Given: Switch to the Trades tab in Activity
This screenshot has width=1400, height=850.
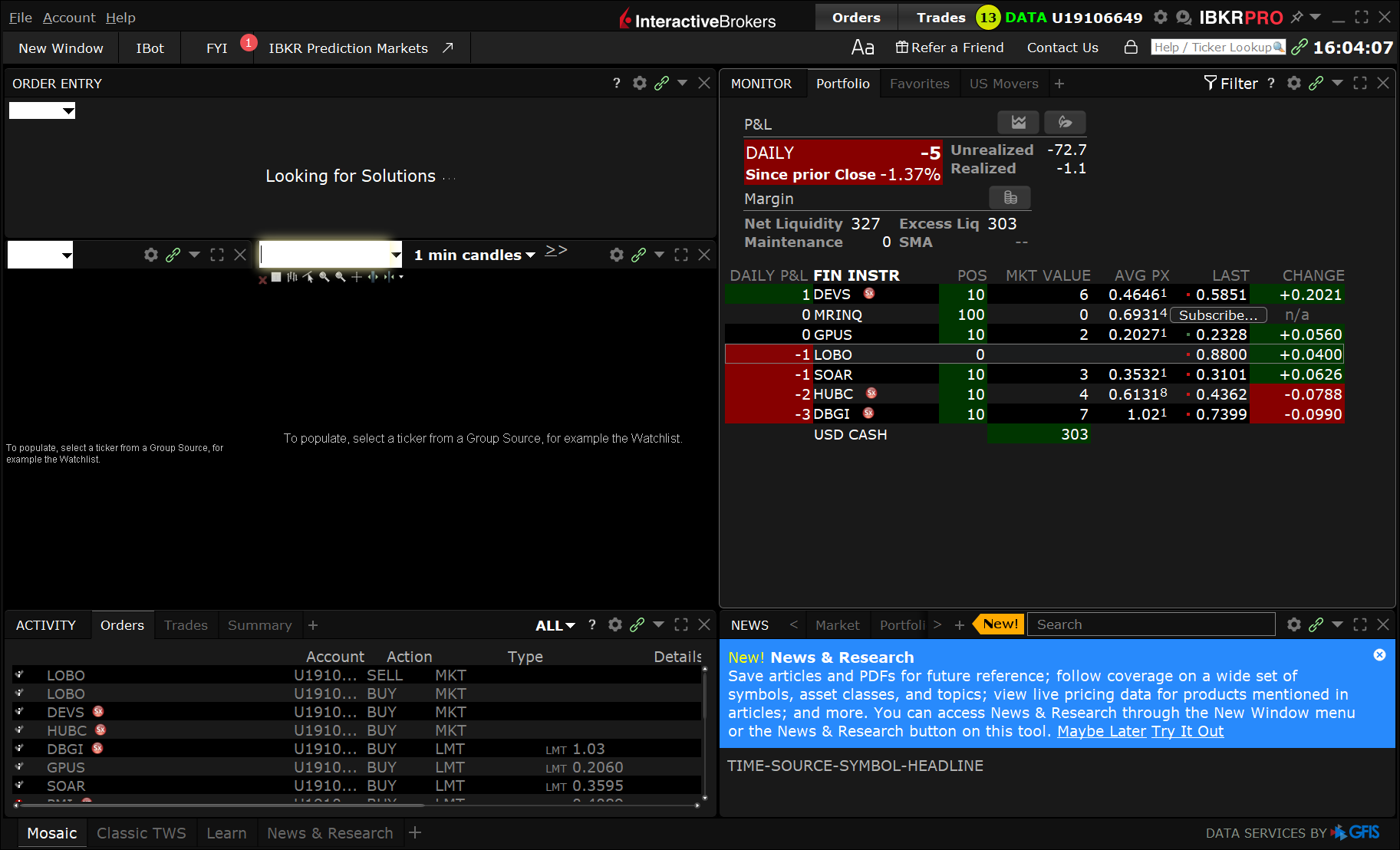Looking at the screenshot, I should [186, 625].
